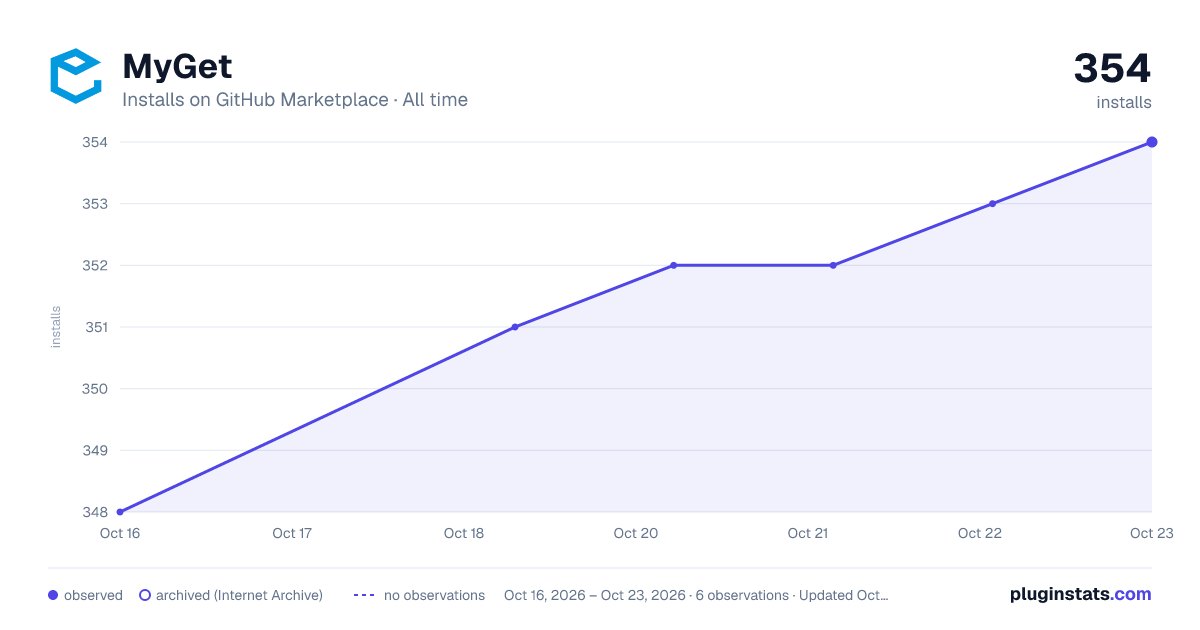Click the 353 y-axis label

pyautogui.click(x=94, y=204)
